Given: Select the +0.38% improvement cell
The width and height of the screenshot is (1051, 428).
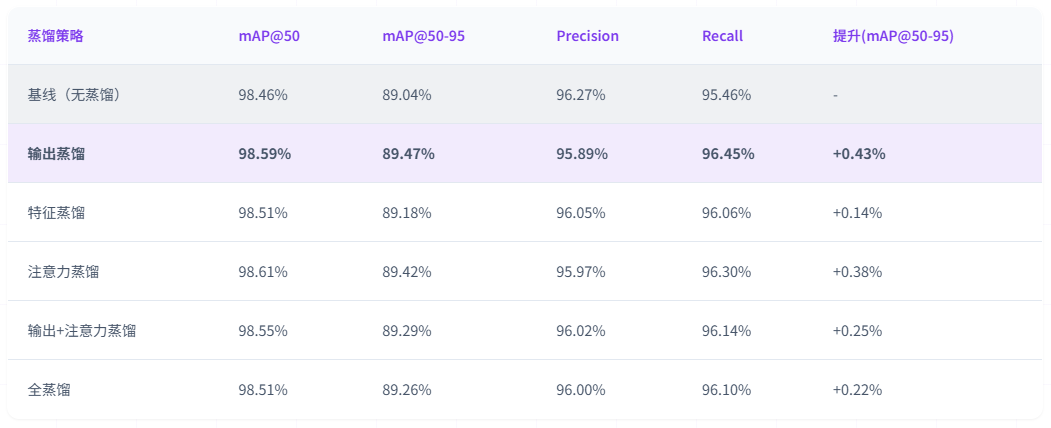Looking at the screenshot, I should (x=857, y=272).
